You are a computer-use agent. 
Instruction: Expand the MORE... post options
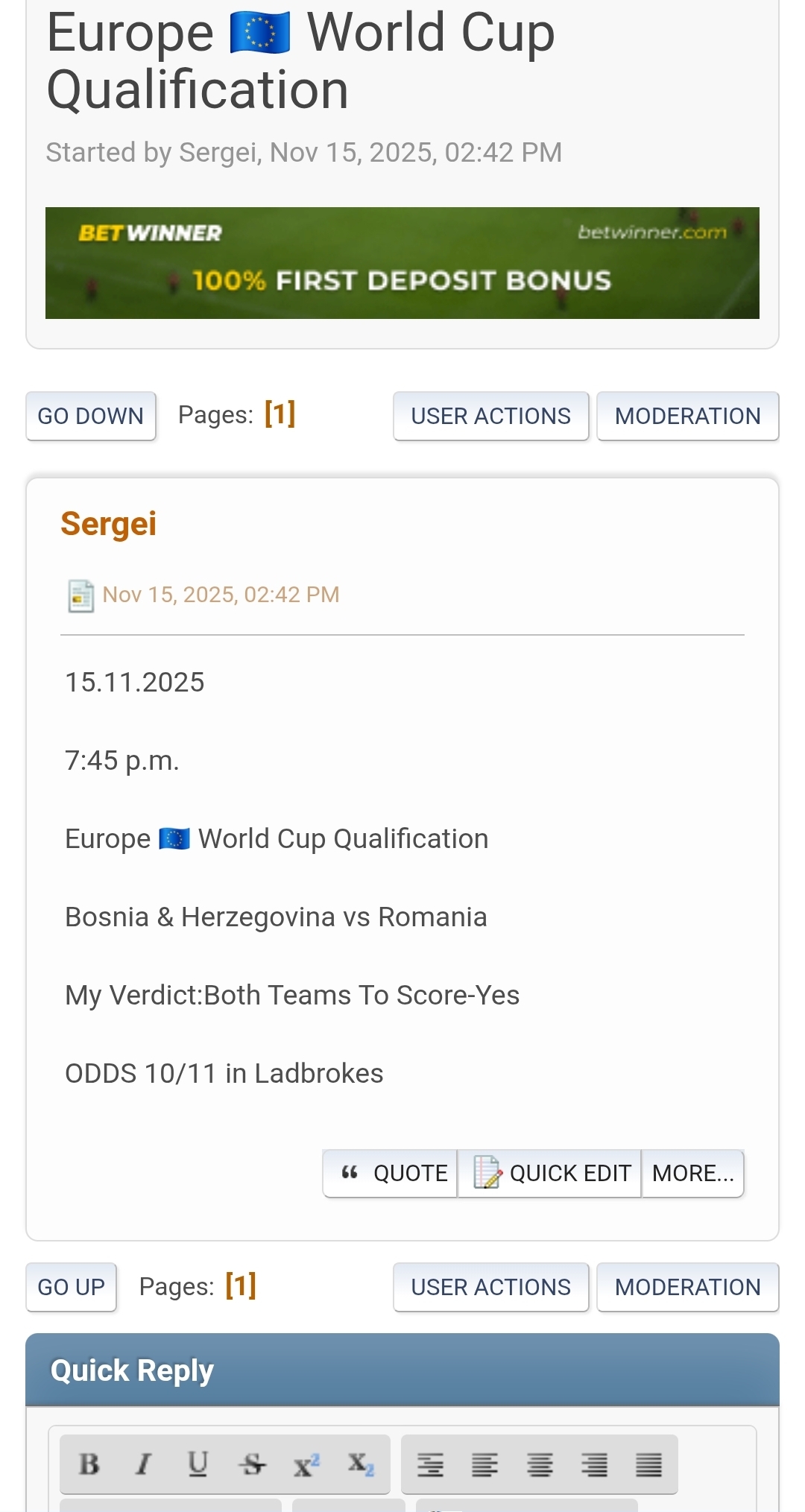click(692, 1174)
